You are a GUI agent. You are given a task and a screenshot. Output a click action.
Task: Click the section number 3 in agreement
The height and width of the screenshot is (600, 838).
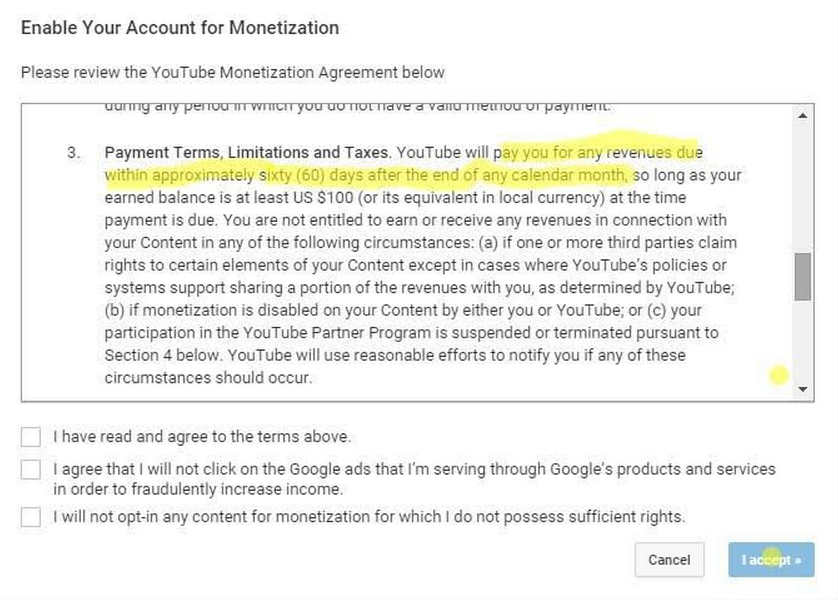(x=73, y=153)
